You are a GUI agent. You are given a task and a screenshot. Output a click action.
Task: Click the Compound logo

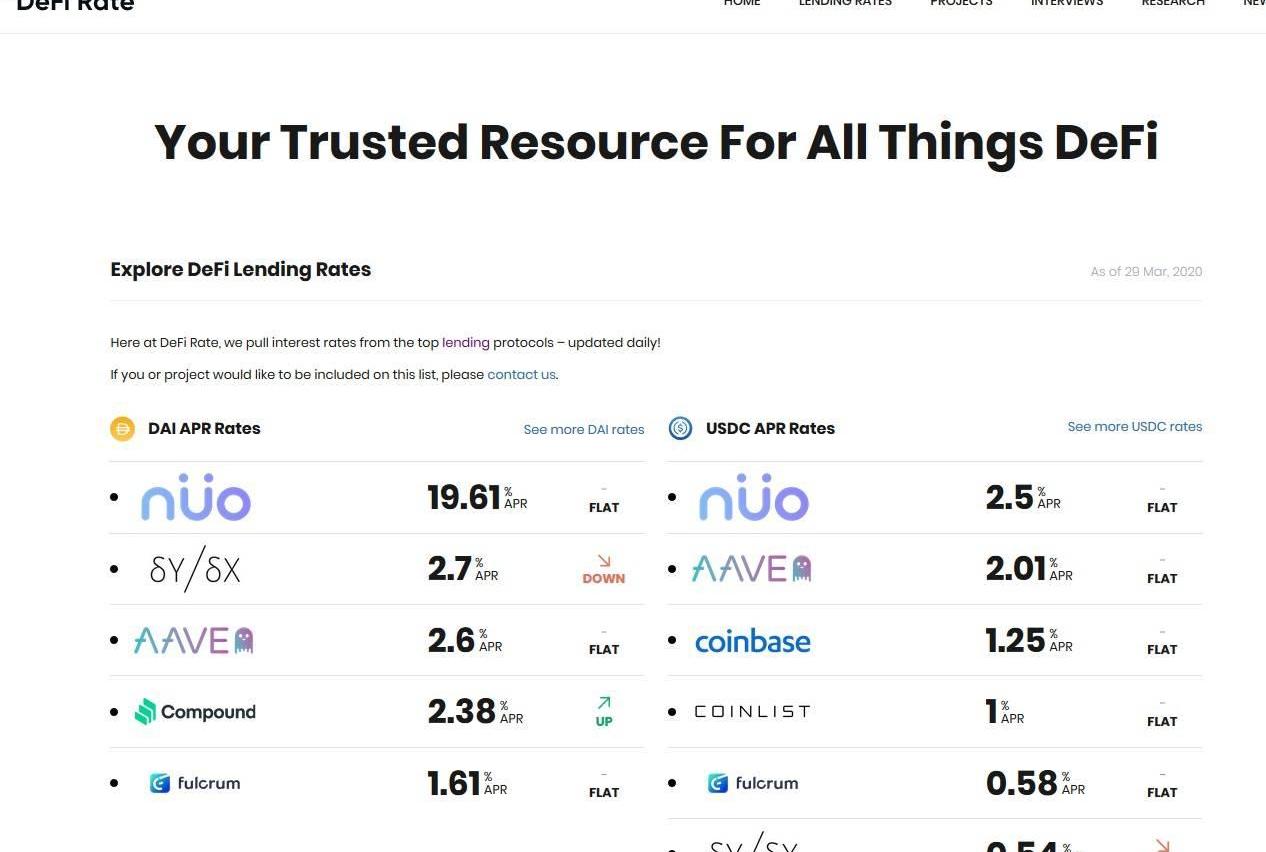[195, 712]
